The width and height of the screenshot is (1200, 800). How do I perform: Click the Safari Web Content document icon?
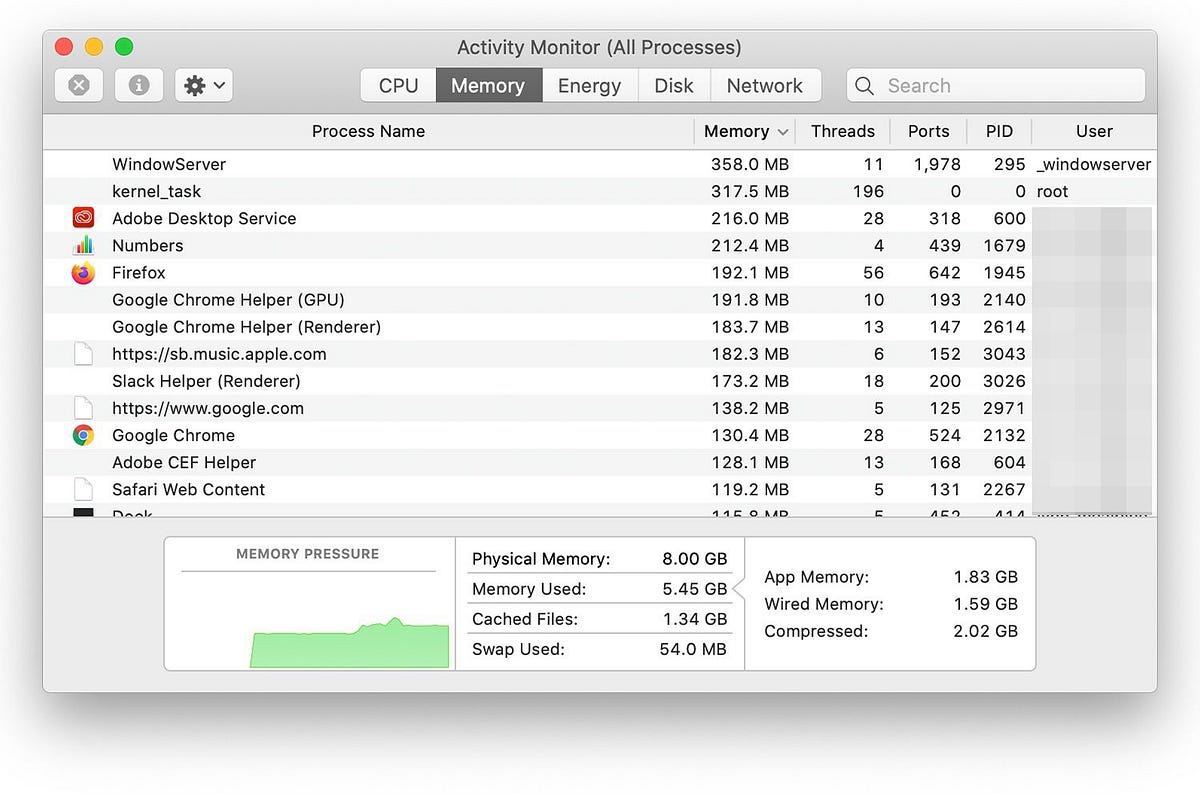83,489
